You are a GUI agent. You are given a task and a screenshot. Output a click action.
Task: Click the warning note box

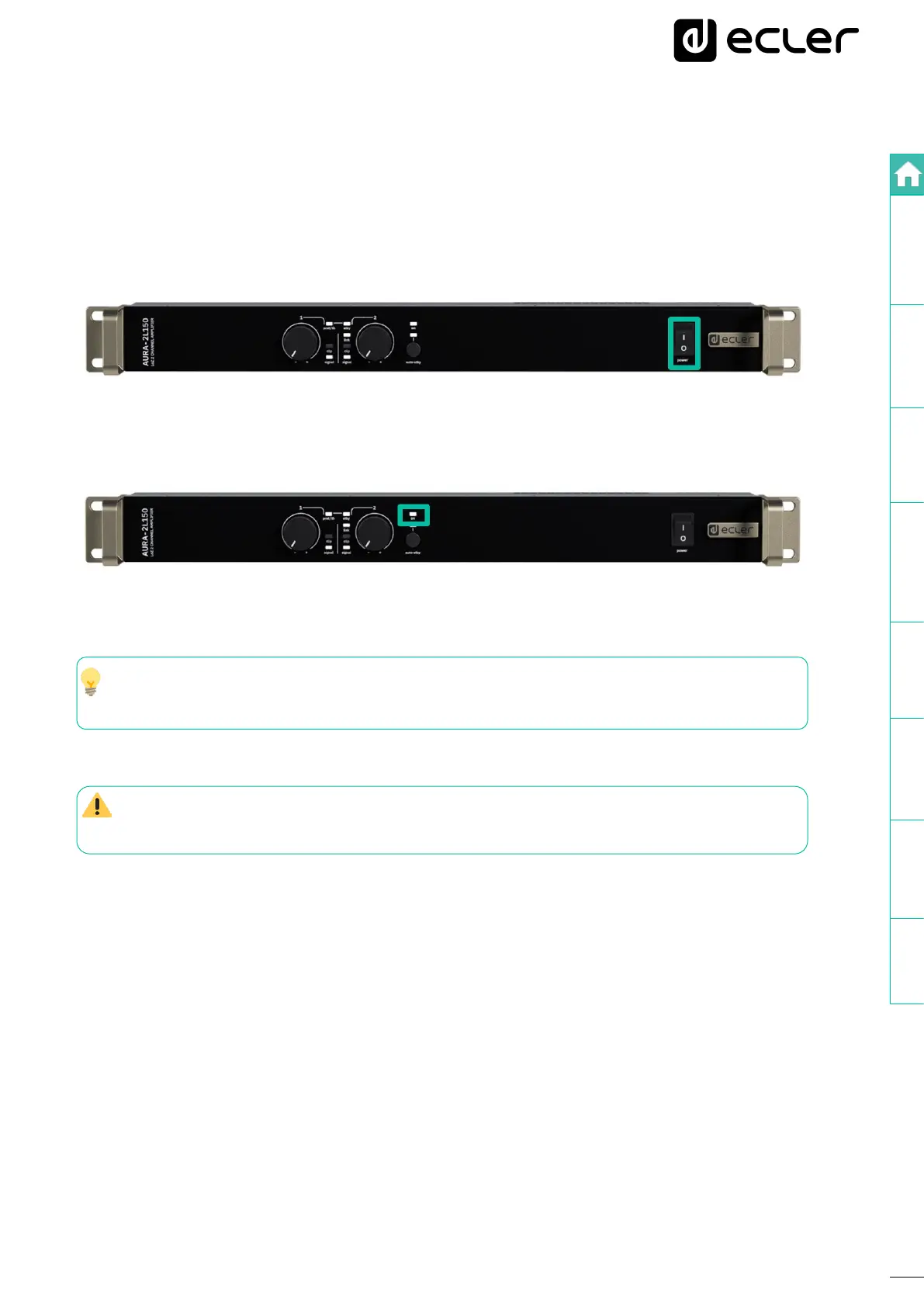[x=442, y=820]
